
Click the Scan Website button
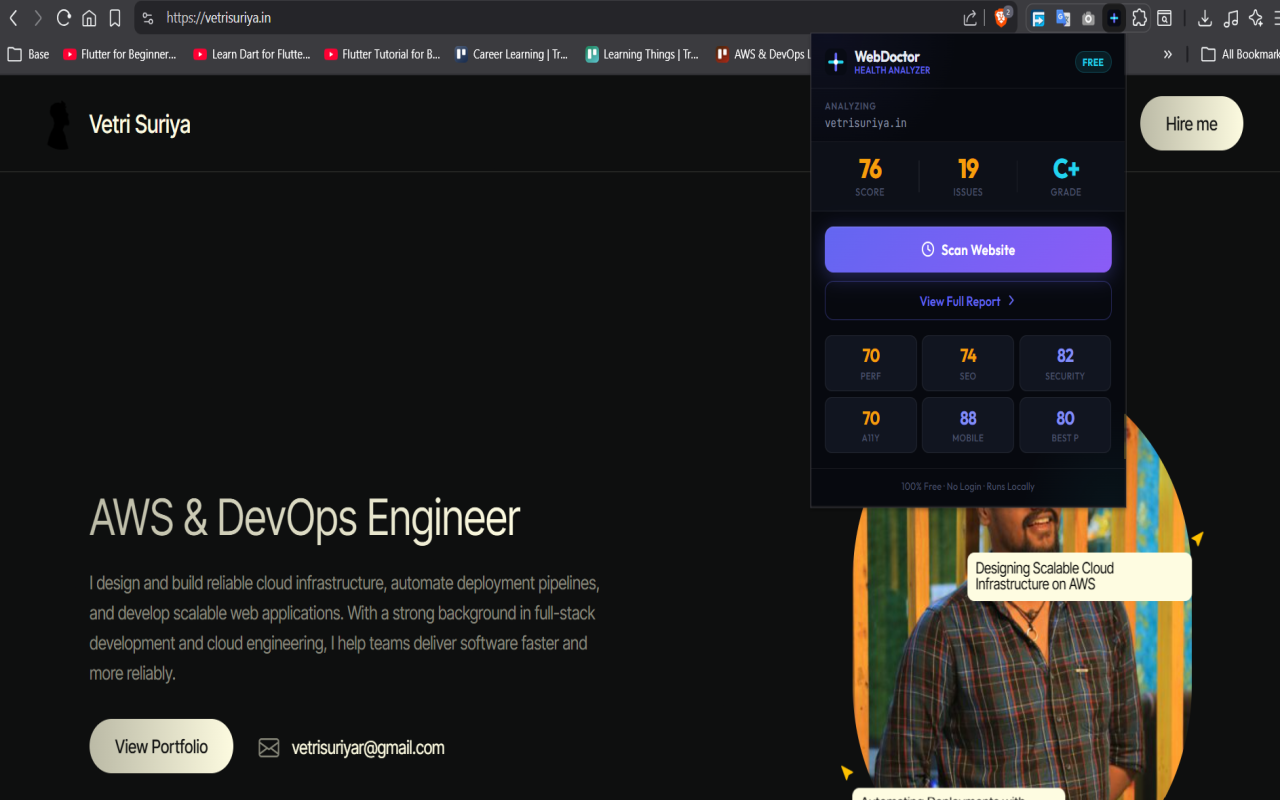coord(968,249)
